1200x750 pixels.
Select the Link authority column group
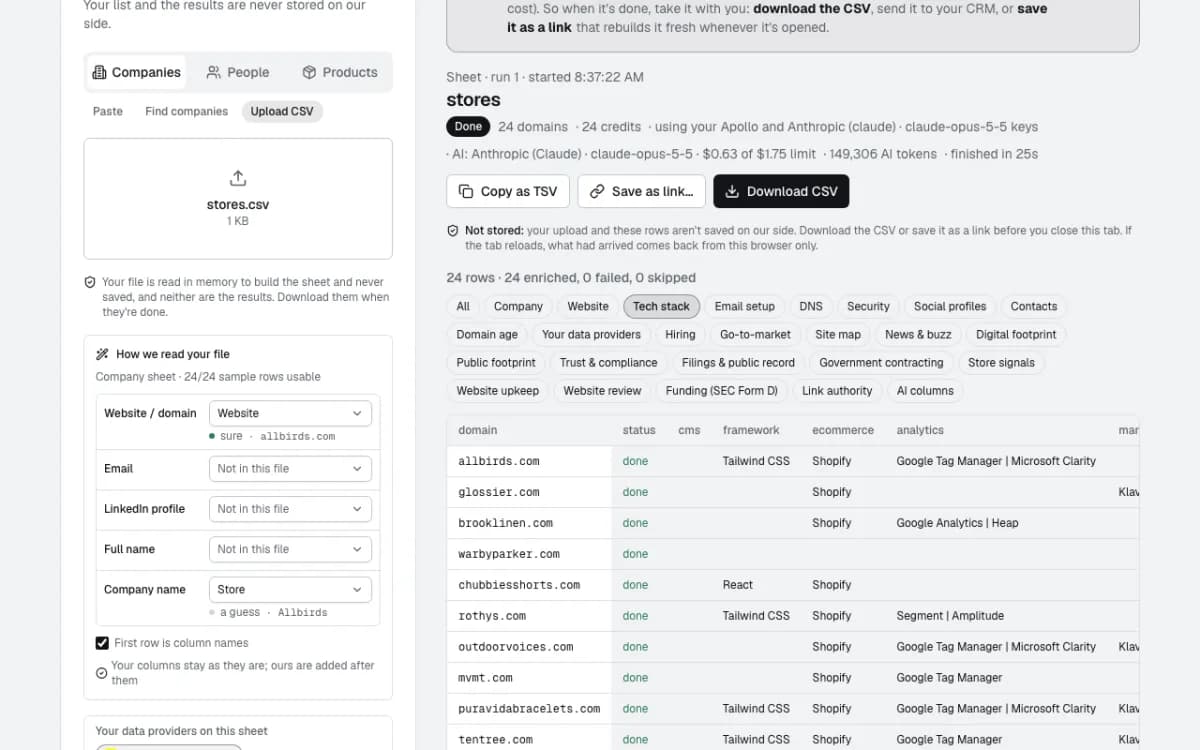837,390
